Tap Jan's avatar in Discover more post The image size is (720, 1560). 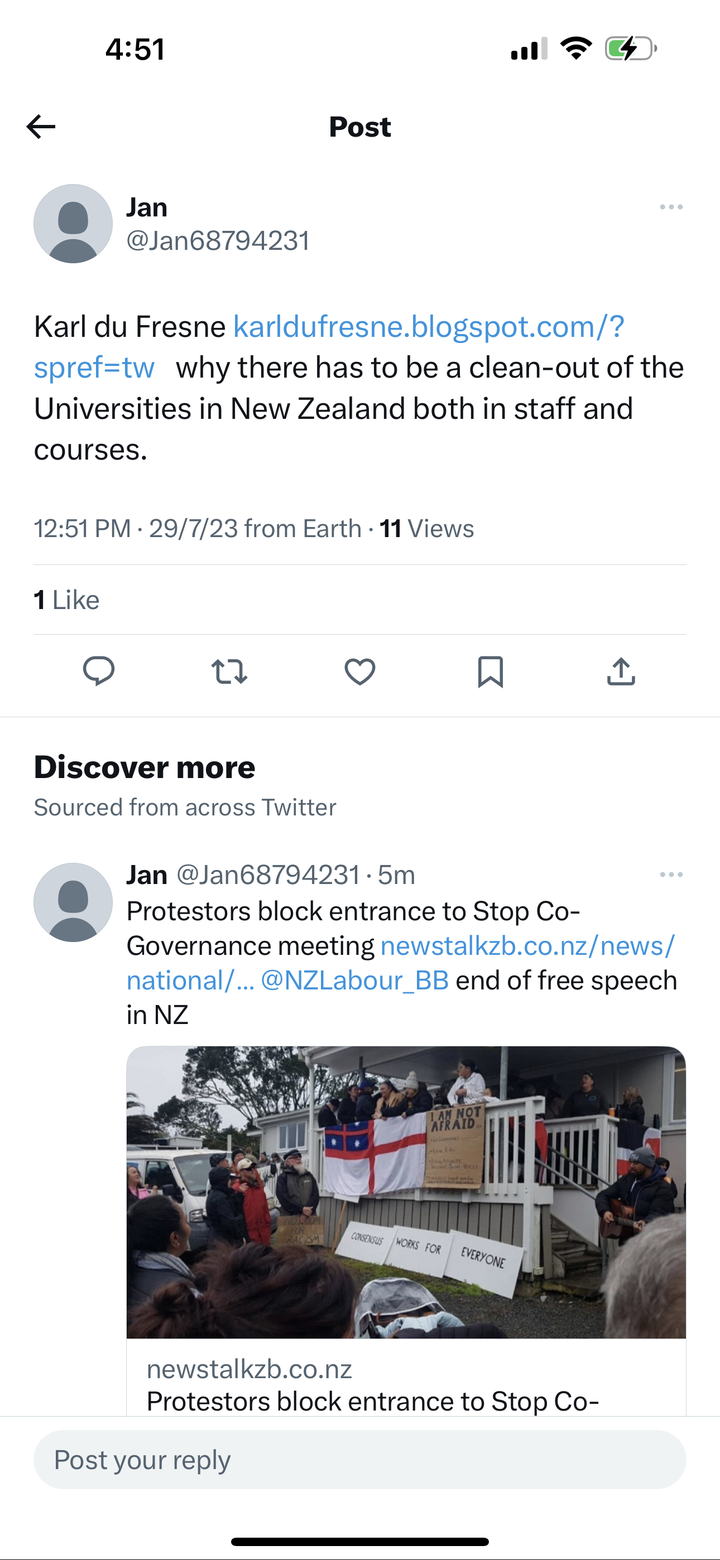click(73, 902)
